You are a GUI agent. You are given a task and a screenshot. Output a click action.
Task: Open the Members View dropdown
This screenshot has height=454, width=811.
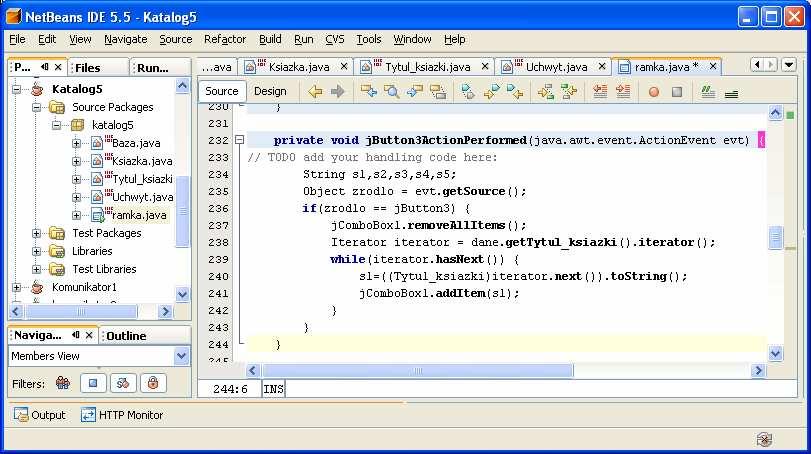182,356
